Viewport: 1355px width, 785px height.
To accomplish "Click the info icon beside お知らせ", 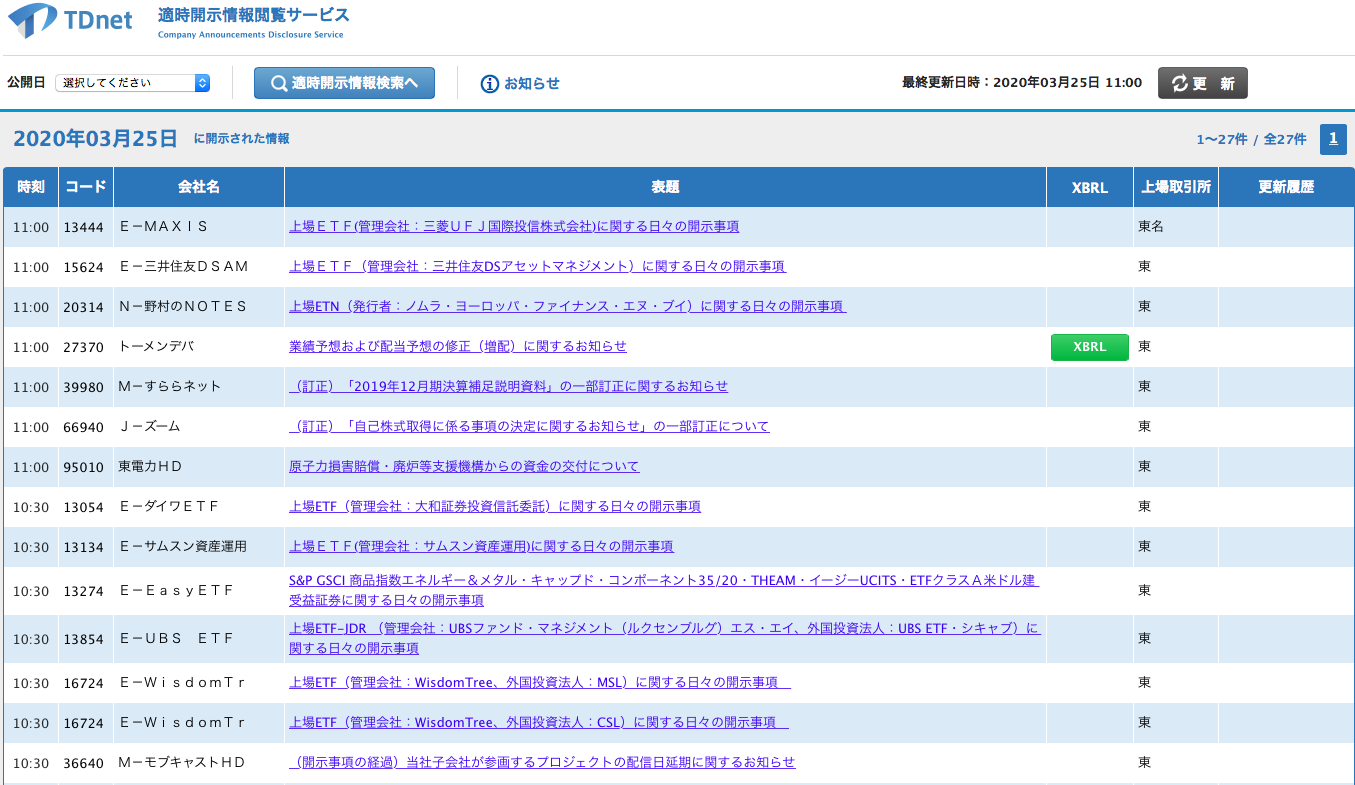I will point(490,84).
